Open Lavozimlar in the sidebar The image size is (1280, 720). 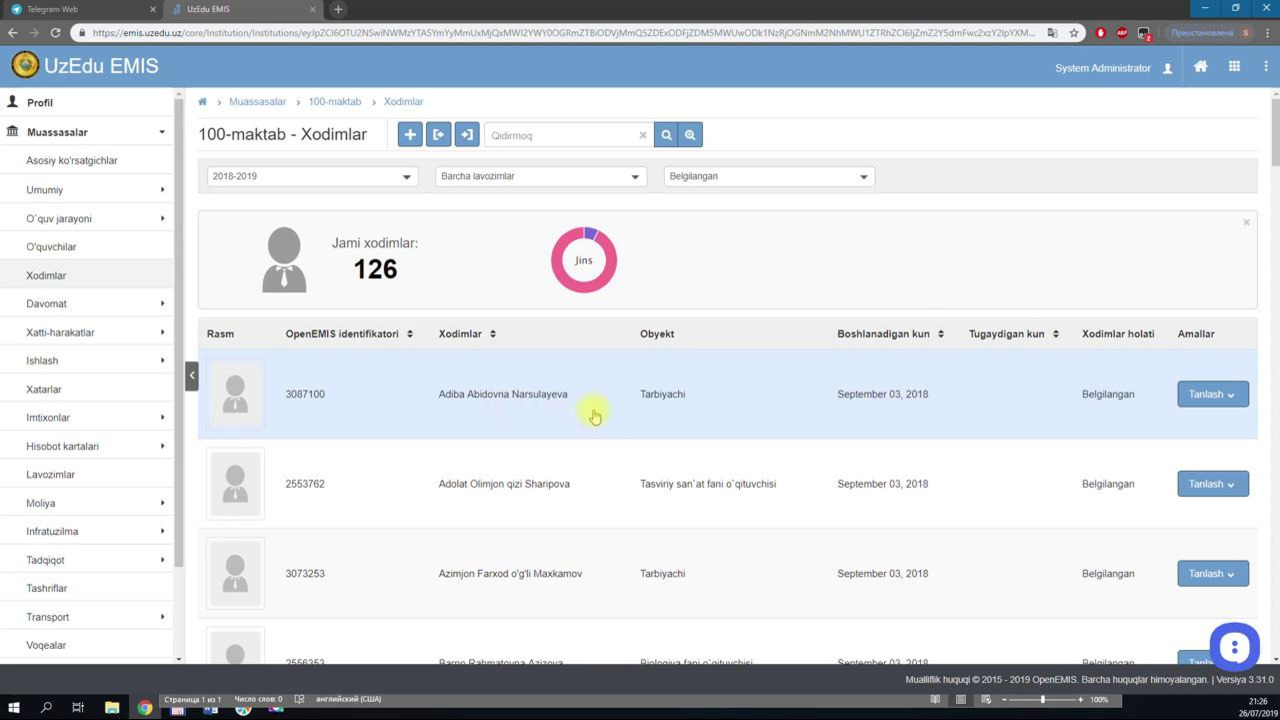[50, 475]
